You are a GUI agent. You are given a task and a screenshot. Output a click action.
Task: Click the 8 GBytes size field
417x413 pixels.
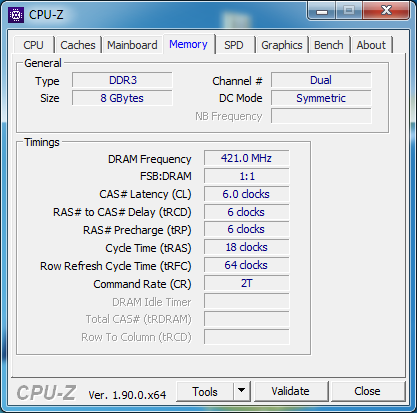tap(122, 98)
